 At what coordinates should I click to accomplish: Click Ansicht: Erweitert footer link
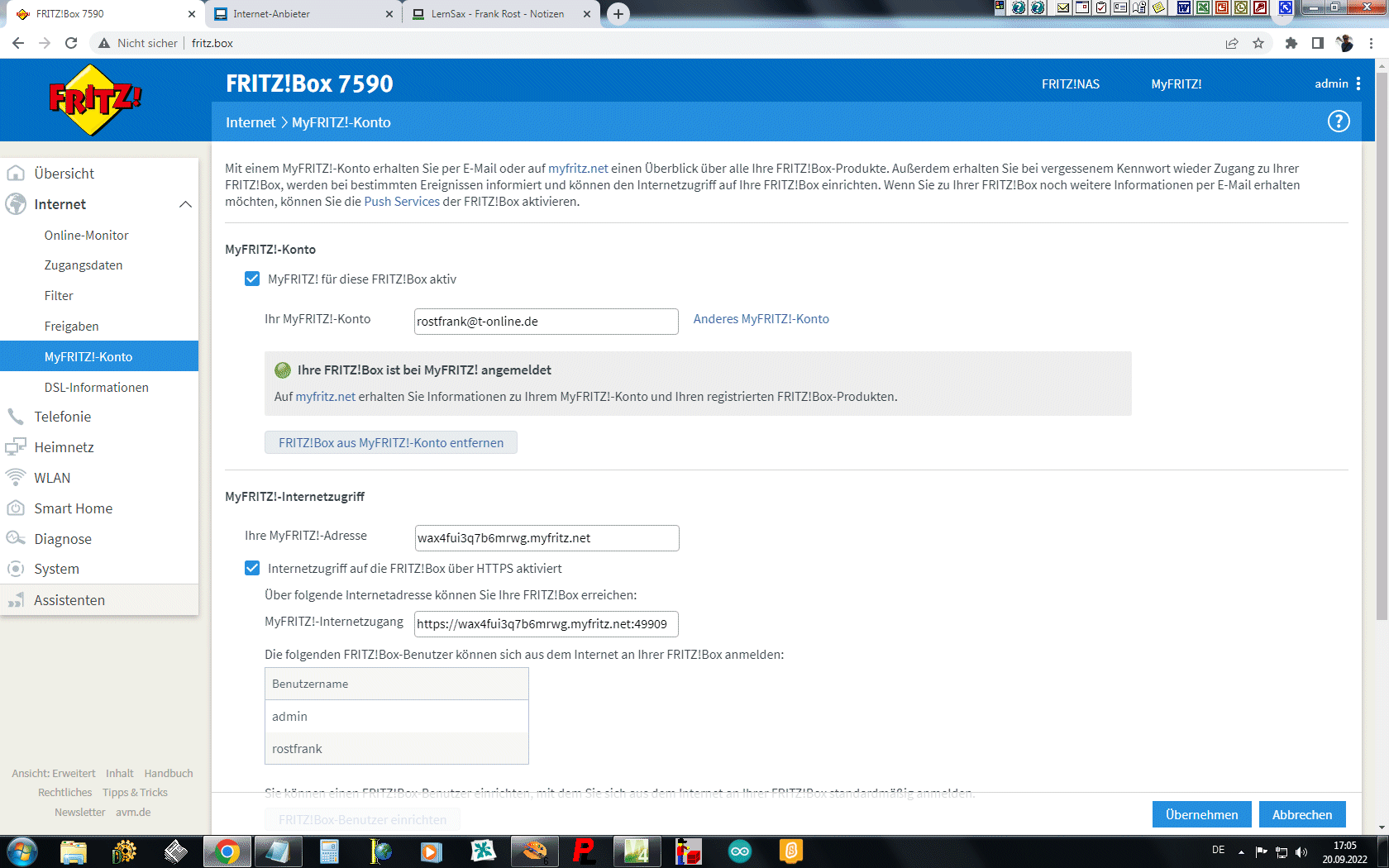pyautogui.click(x=54, y=774)
